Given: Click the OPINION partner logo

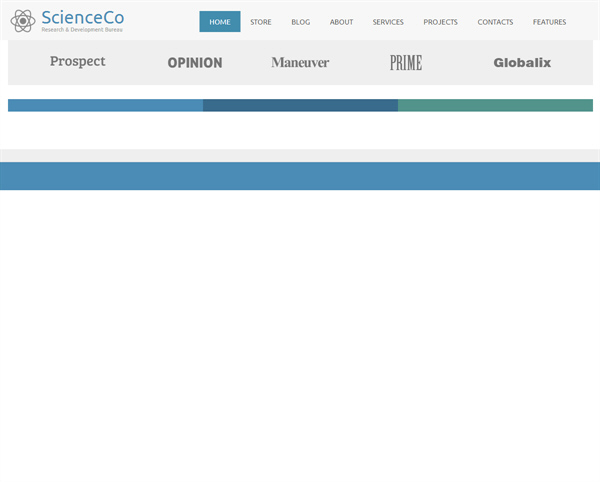Looking at the screenshot, I should (195, 63).
